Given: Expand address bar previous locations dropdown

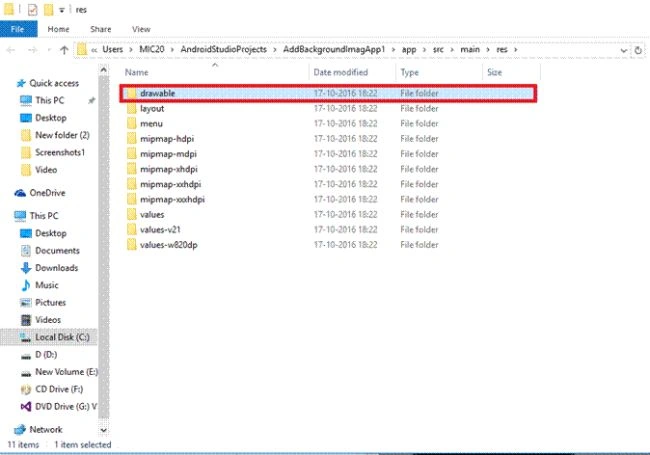Looking at the screenshot, I should [623, 51].
